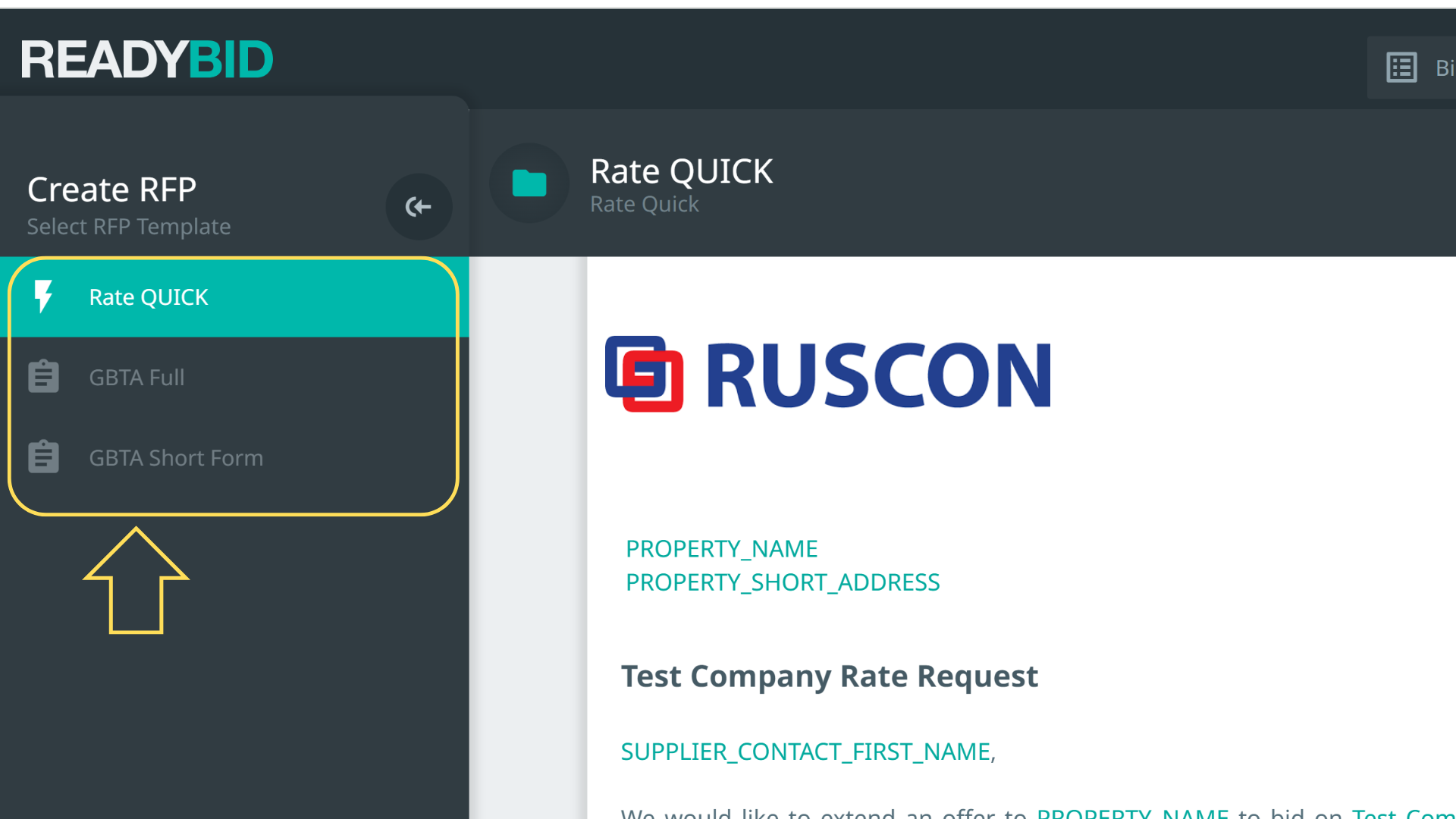Click the list icon in top right corner
The width and height of the screenshot is (1456, 819).
coord(1401,67)
